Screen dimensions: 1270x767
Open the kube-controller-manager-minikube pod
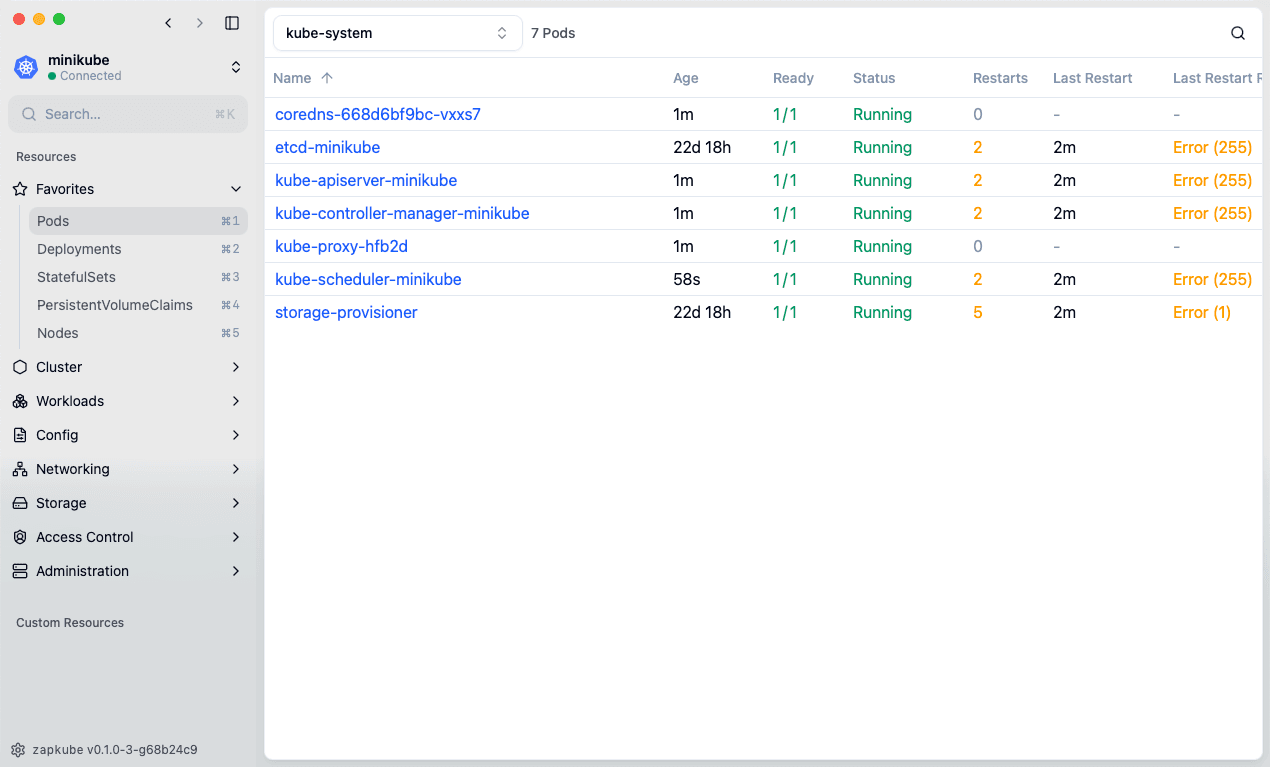tap(402, 213)
